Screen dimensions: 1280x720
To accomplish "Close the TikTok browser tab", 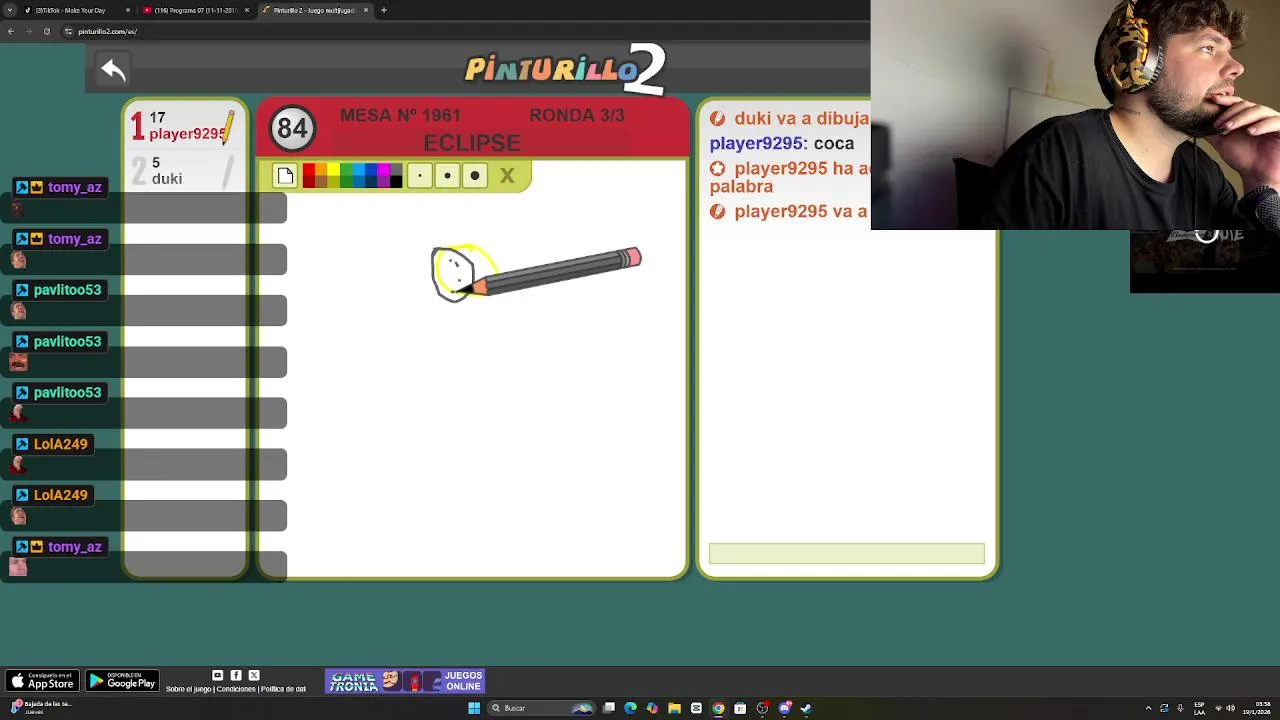I will pos(128,10).
